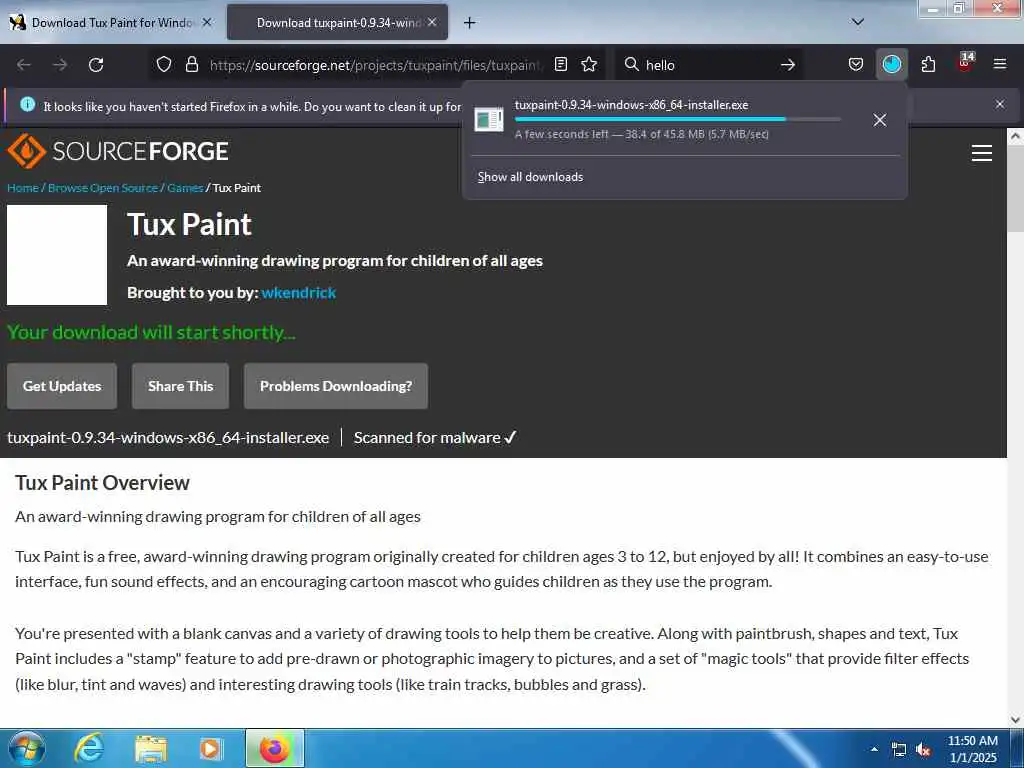Toggle reader view icon in address bar

pyautogui.click(x=560, y=64)
